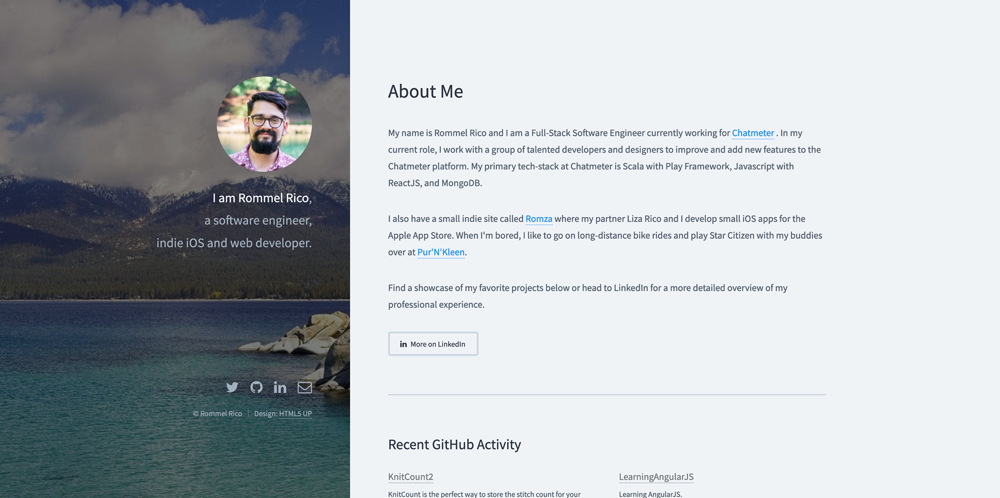Image resolution: width=1000 pixels, height=498 pixels.
Task: Click the circular profile photo
Action: (x=264, y=124)
